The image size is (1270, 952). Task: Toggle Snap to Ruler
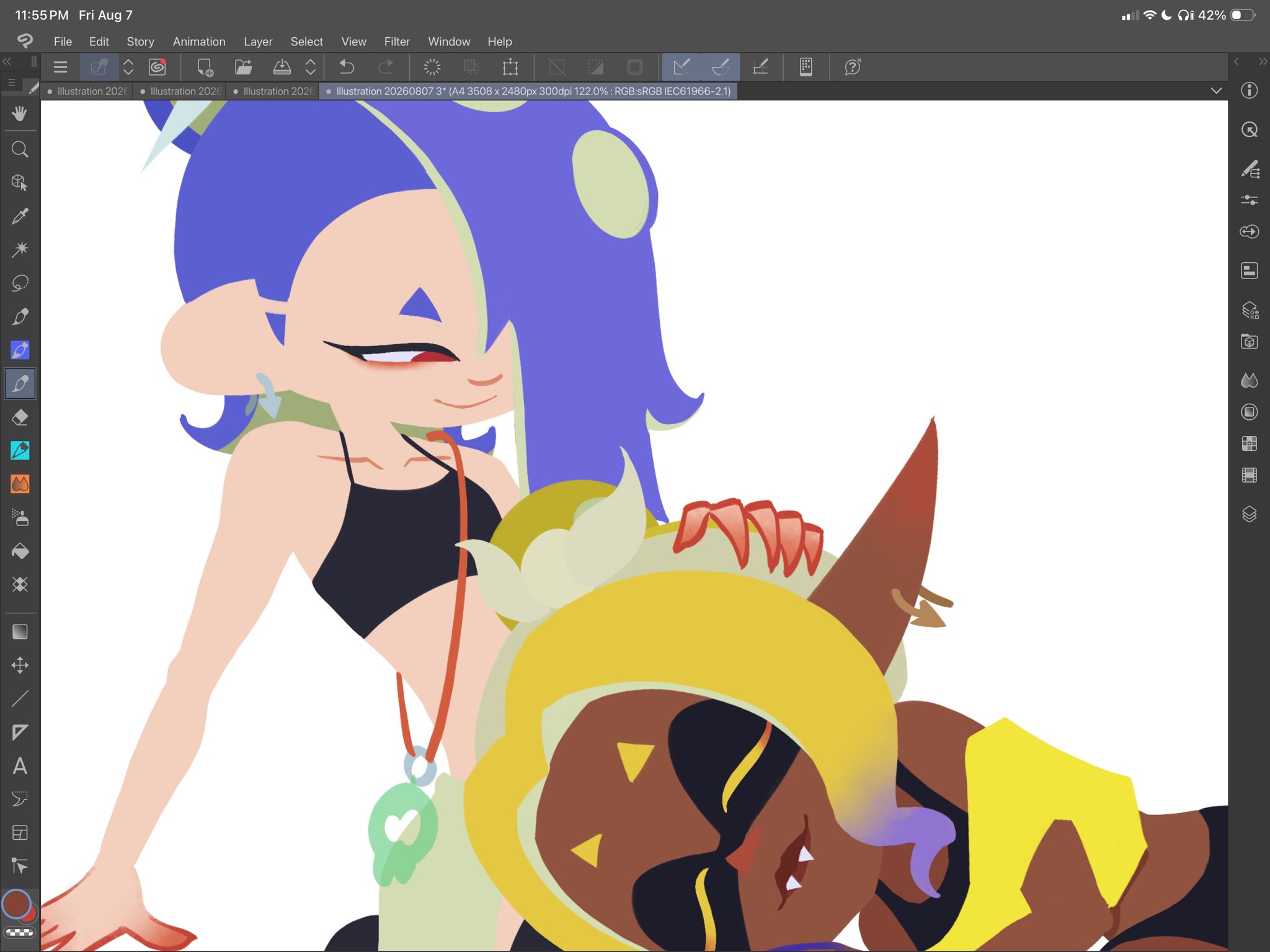[x=682, y=67]
